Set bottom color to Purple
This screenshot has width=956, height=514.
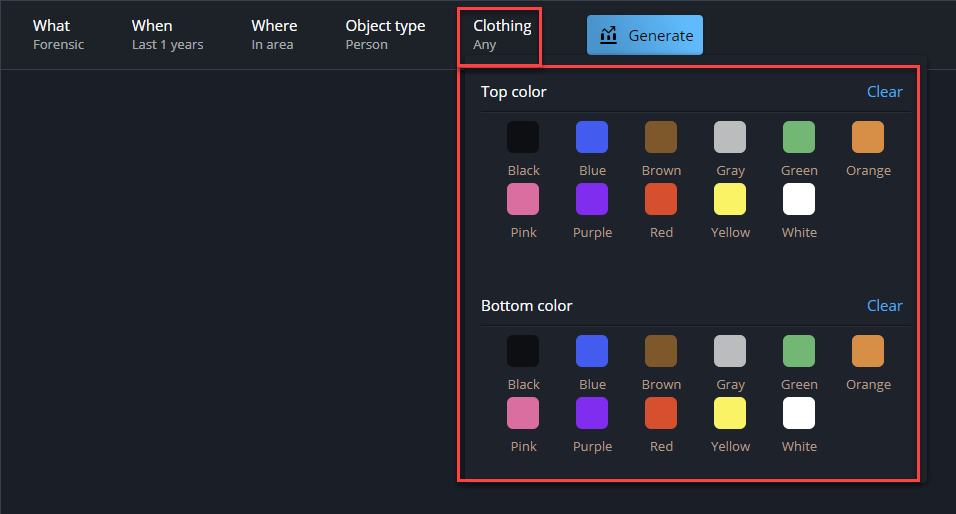coord(592,413)
